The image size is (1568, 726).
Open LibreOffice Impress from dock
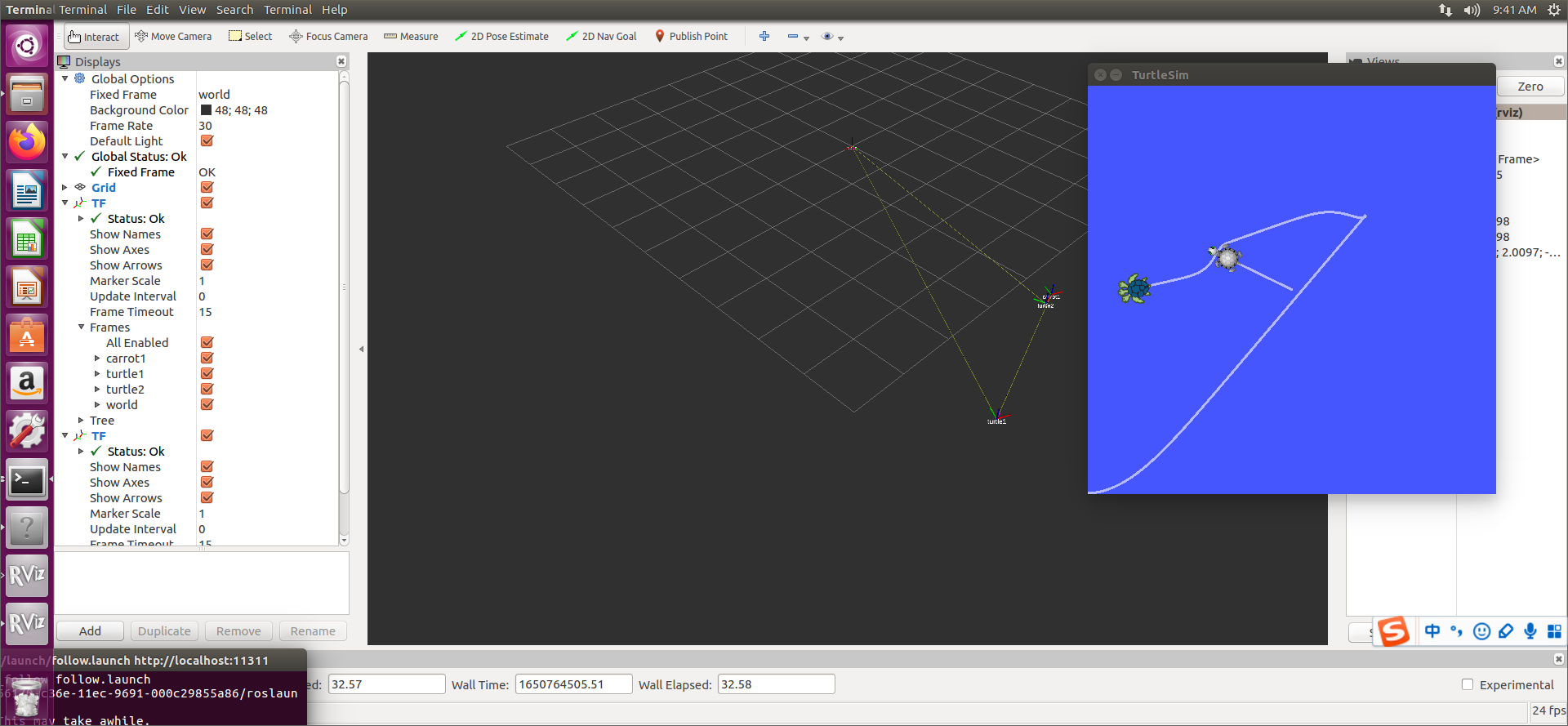27,287
